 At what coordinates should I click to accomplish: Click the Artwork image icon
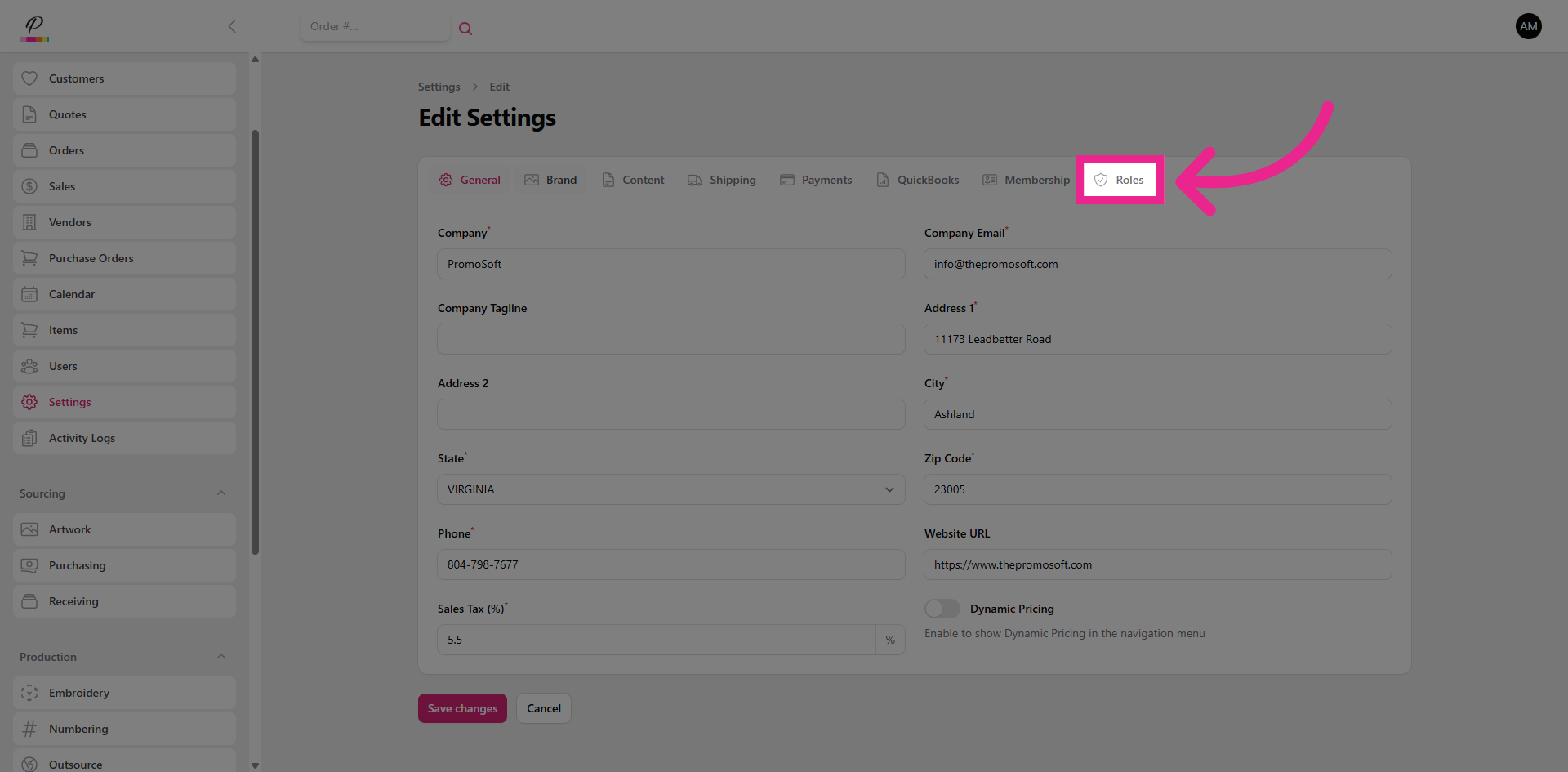click(x=29, y=529)
